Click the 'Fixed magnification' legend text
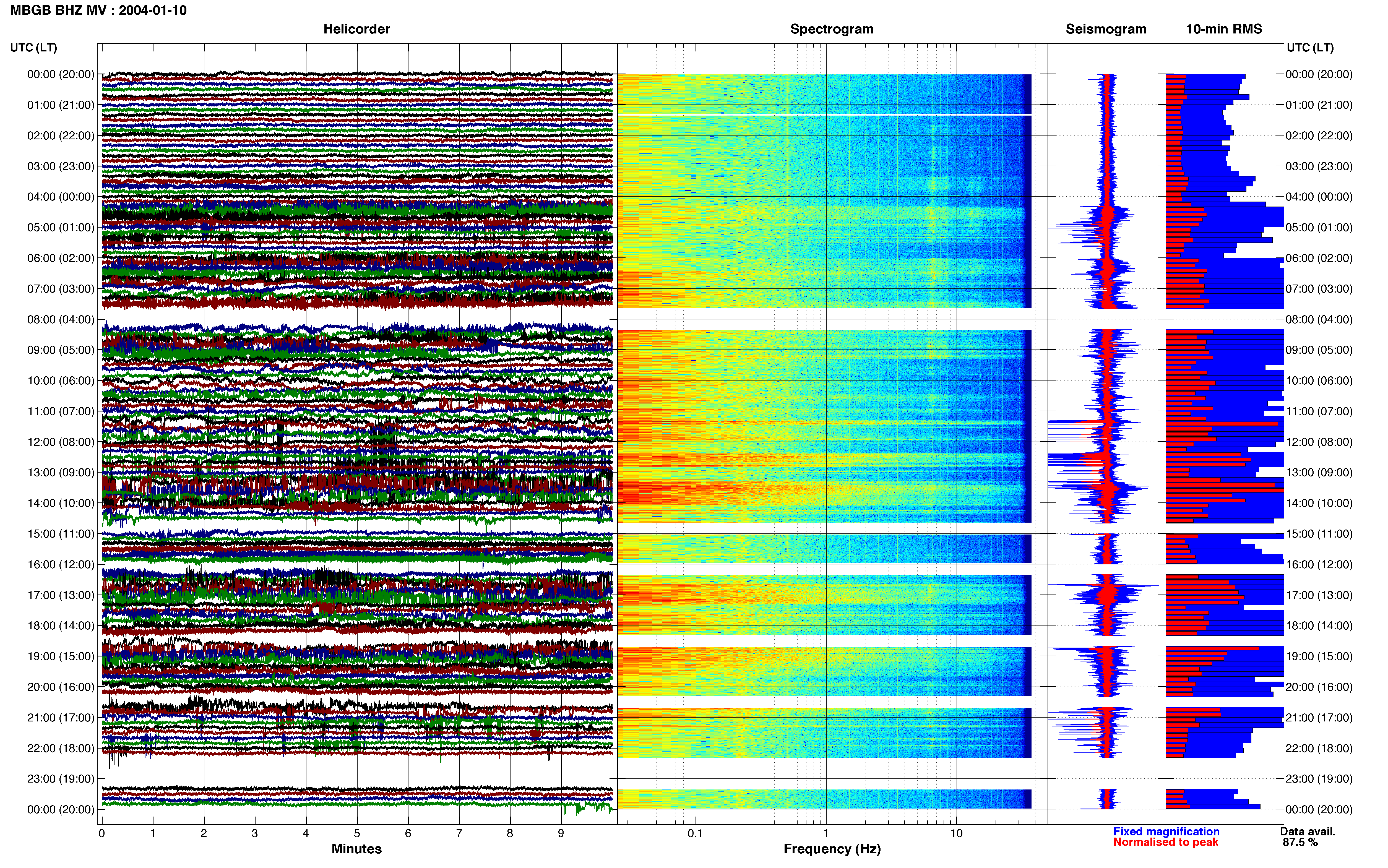The height and width of the screenshot is (868, 1388). [1166, 831]
